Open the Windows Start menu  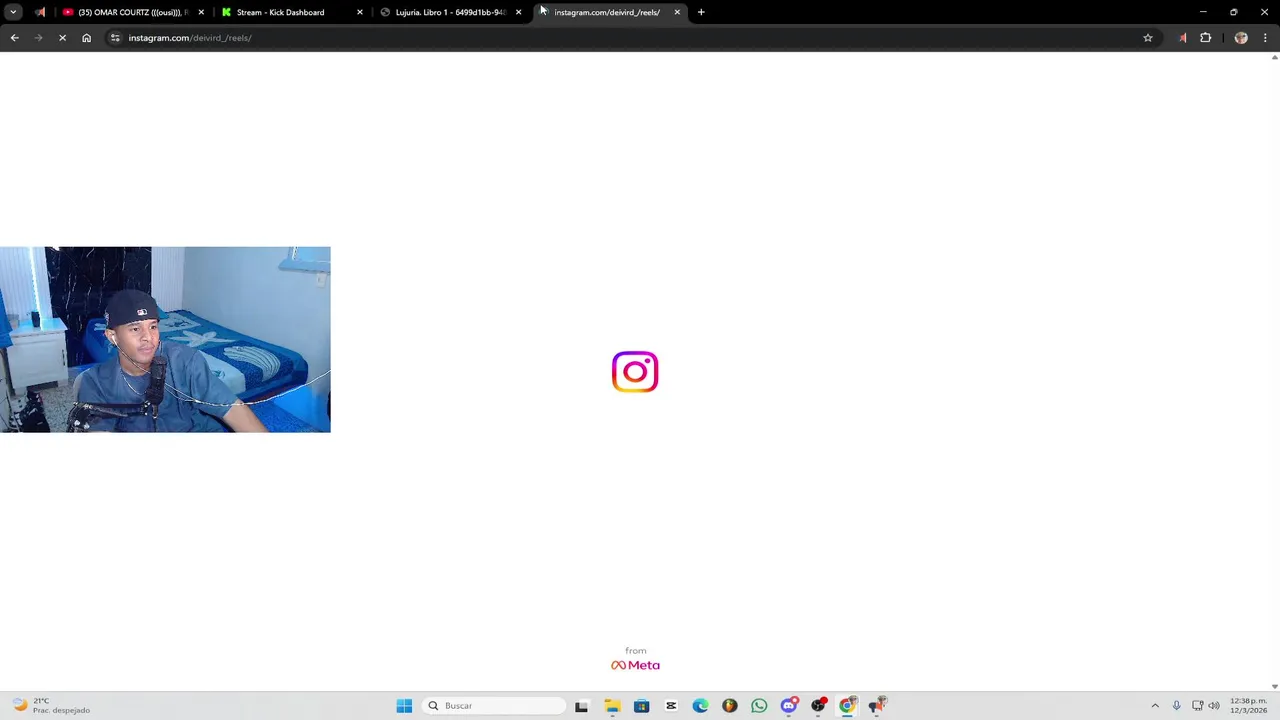point(404,706)
